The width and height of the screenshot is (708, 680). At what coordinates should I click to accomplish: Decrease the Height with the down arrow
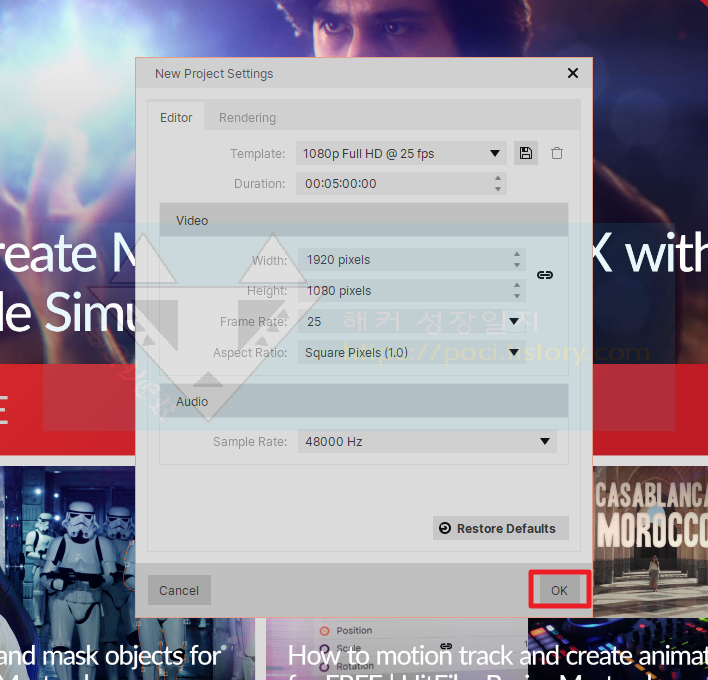[517, 296]
